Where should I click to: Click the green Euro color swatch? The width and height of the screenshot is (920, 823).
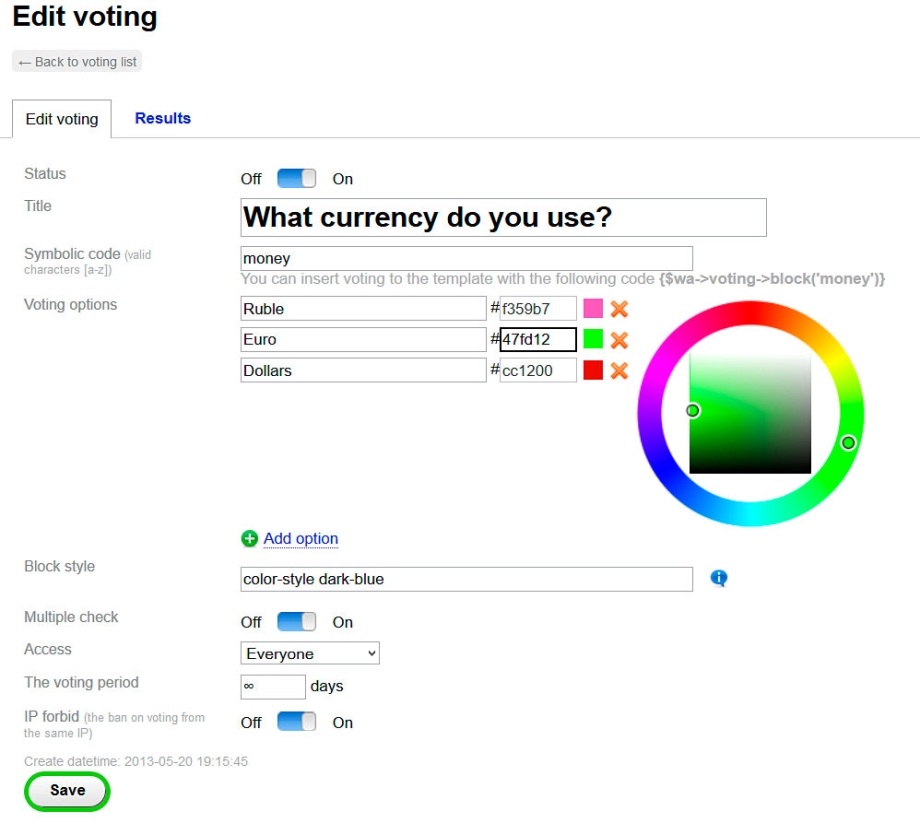click(x=593, y=340)
